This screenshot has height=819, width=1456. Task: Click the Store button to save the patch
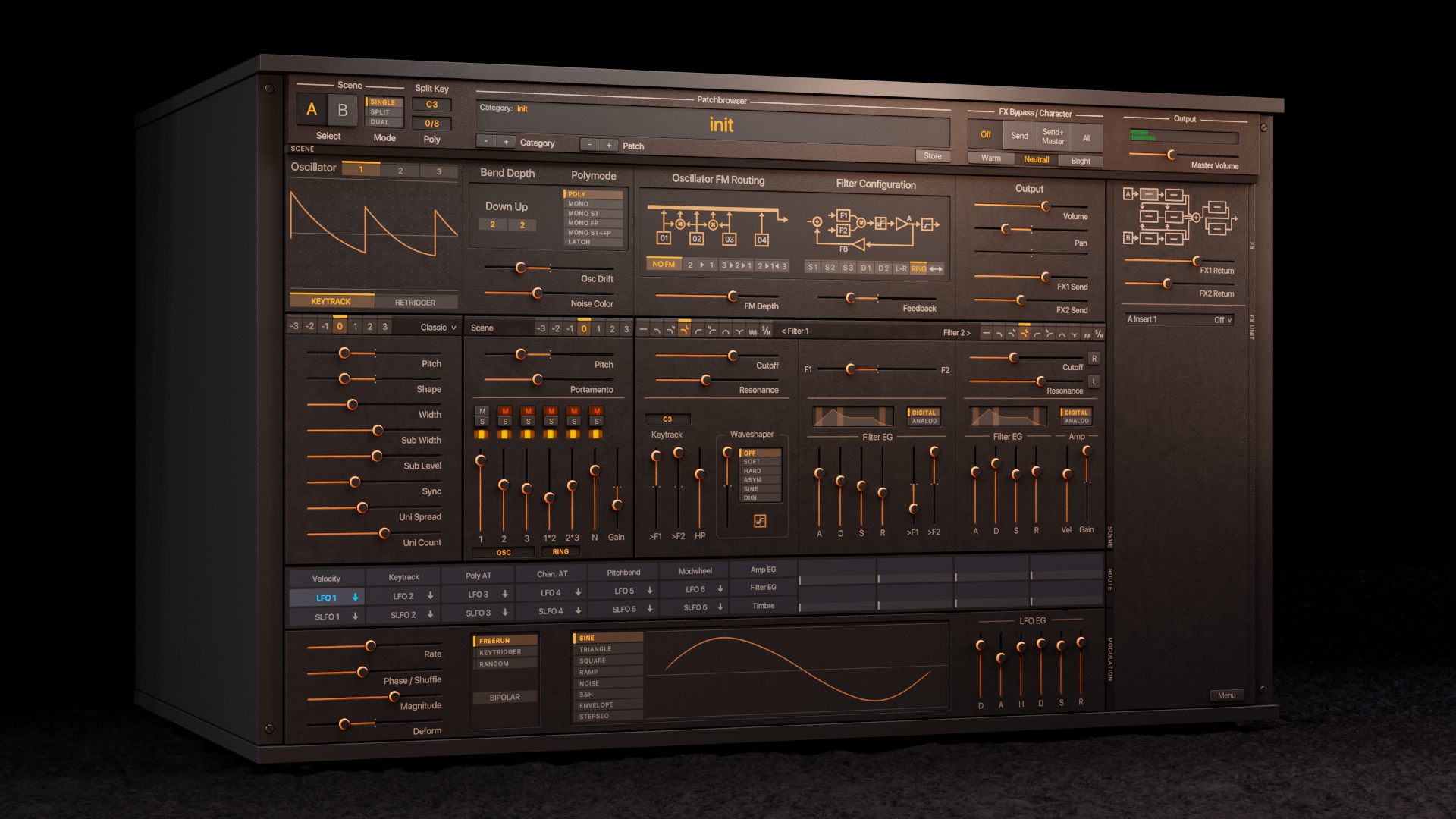point(931,155)
